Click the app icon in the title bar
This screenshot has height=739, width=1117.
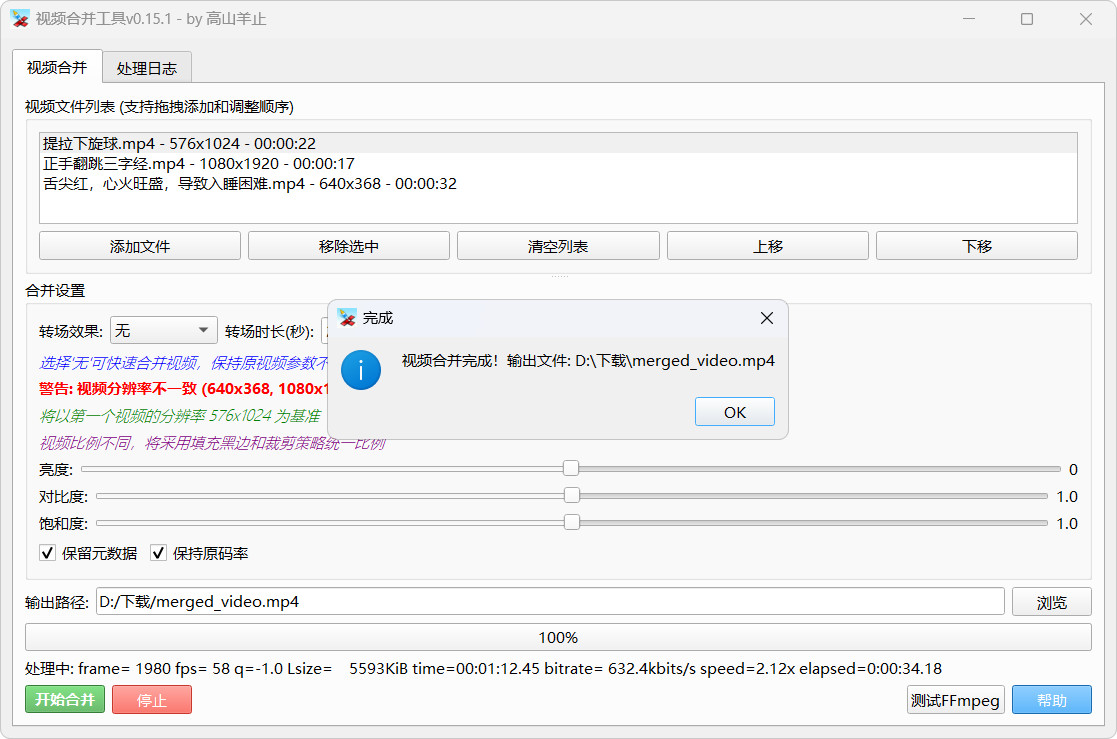[x=20, y=19]
